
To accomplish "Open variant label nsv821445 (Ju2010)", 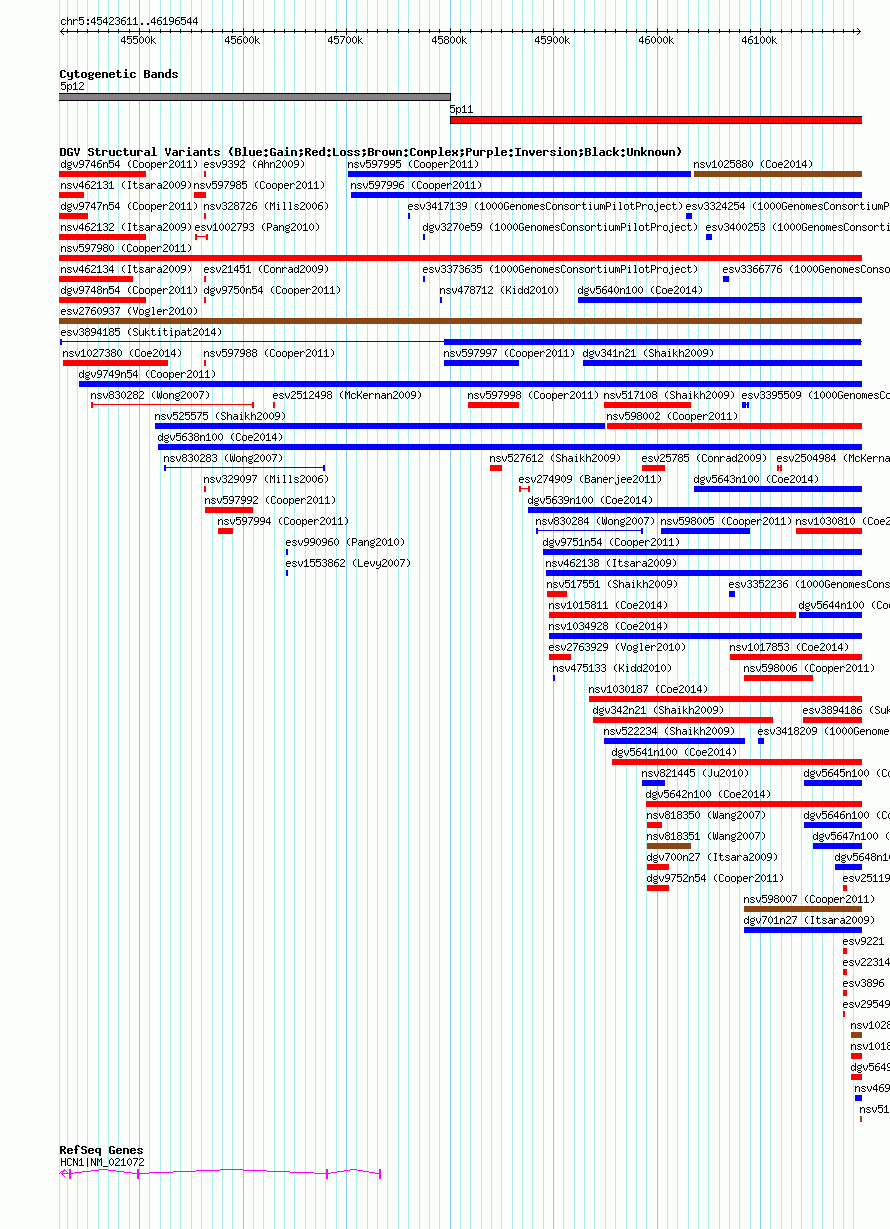I will pos(695,773).
